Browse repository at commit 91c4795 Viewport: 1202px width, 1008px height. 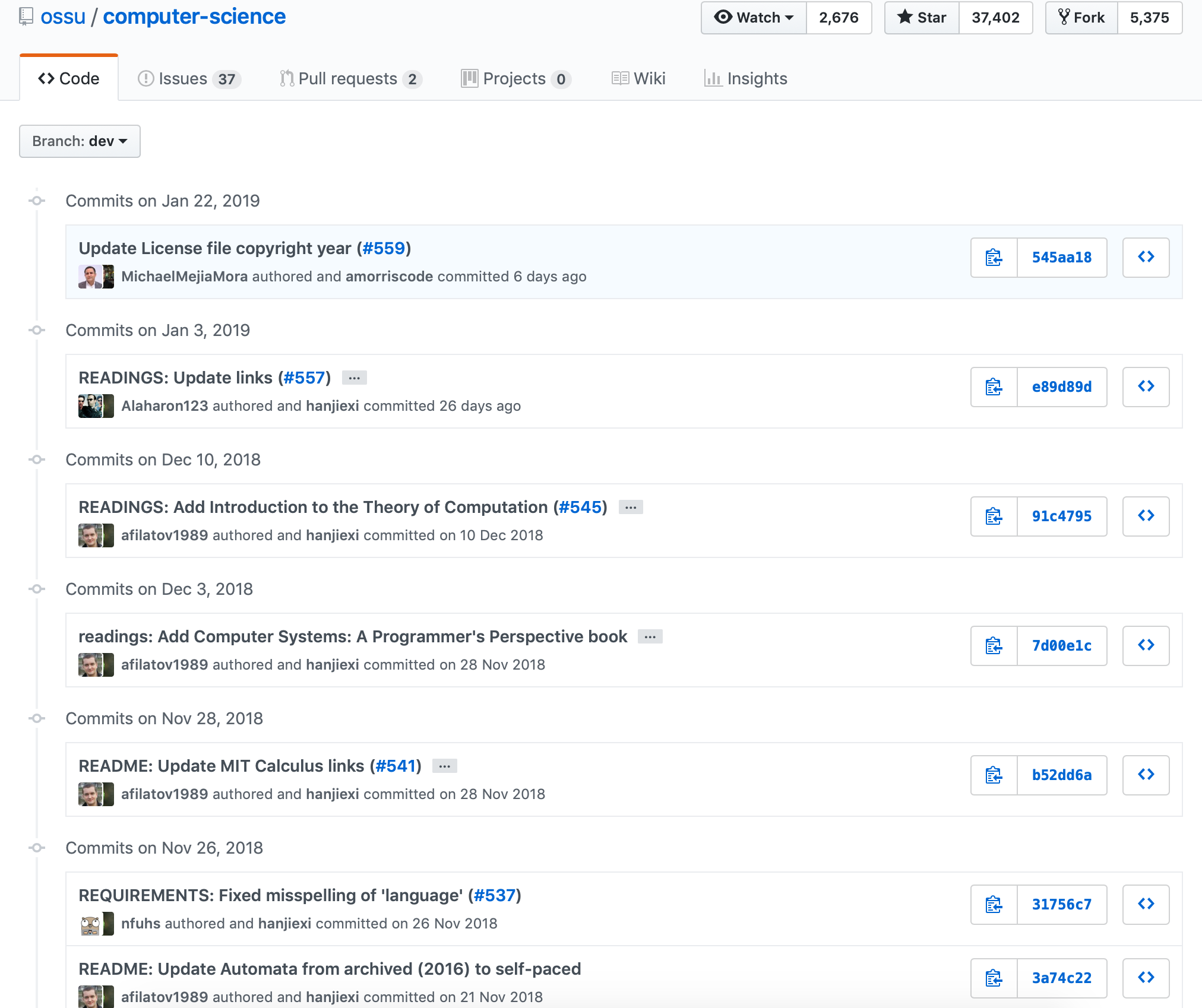coord(1146,516)
